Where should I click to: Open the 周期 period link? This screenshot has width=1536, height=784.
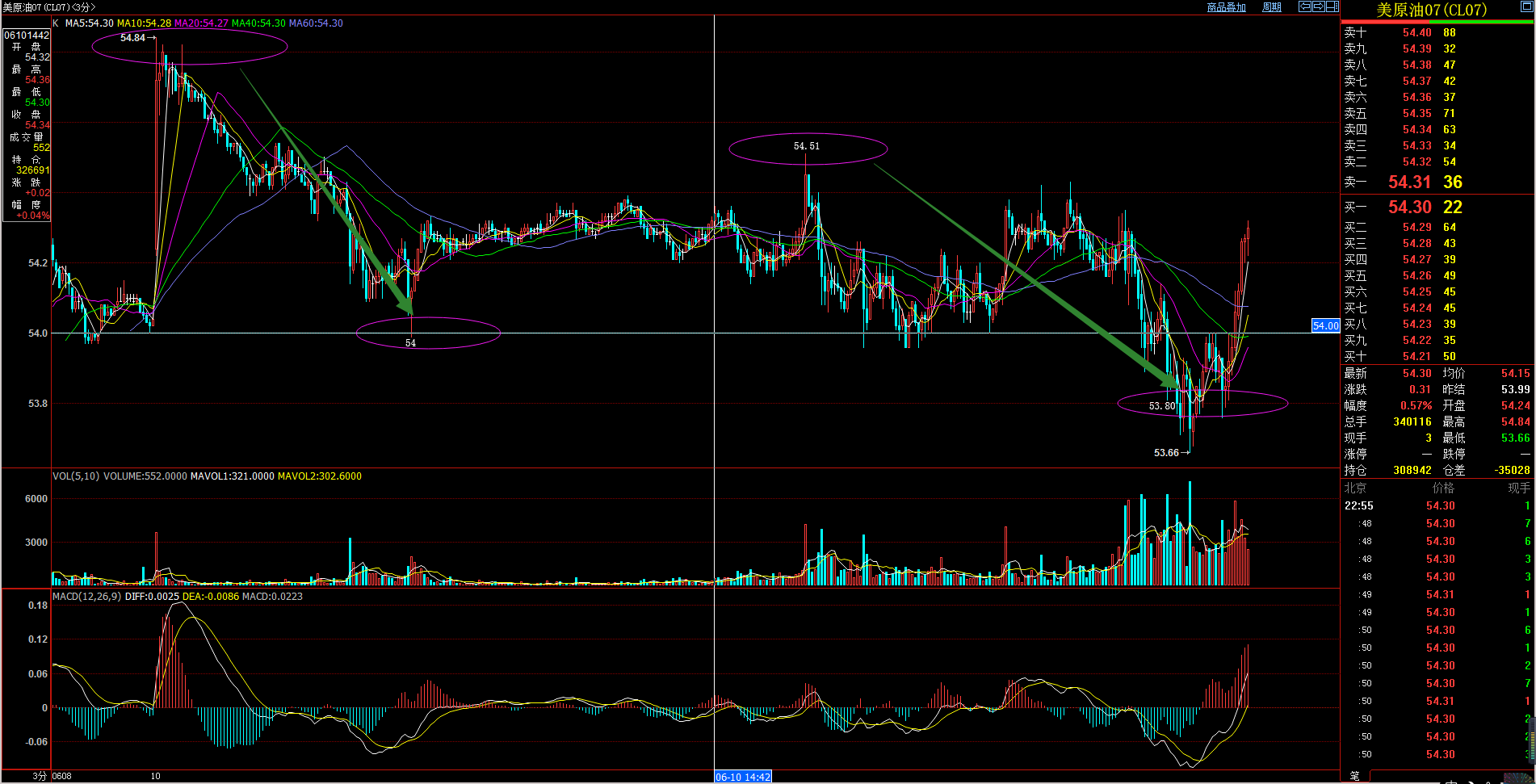pyautogui.click(x=1272, y=7)
